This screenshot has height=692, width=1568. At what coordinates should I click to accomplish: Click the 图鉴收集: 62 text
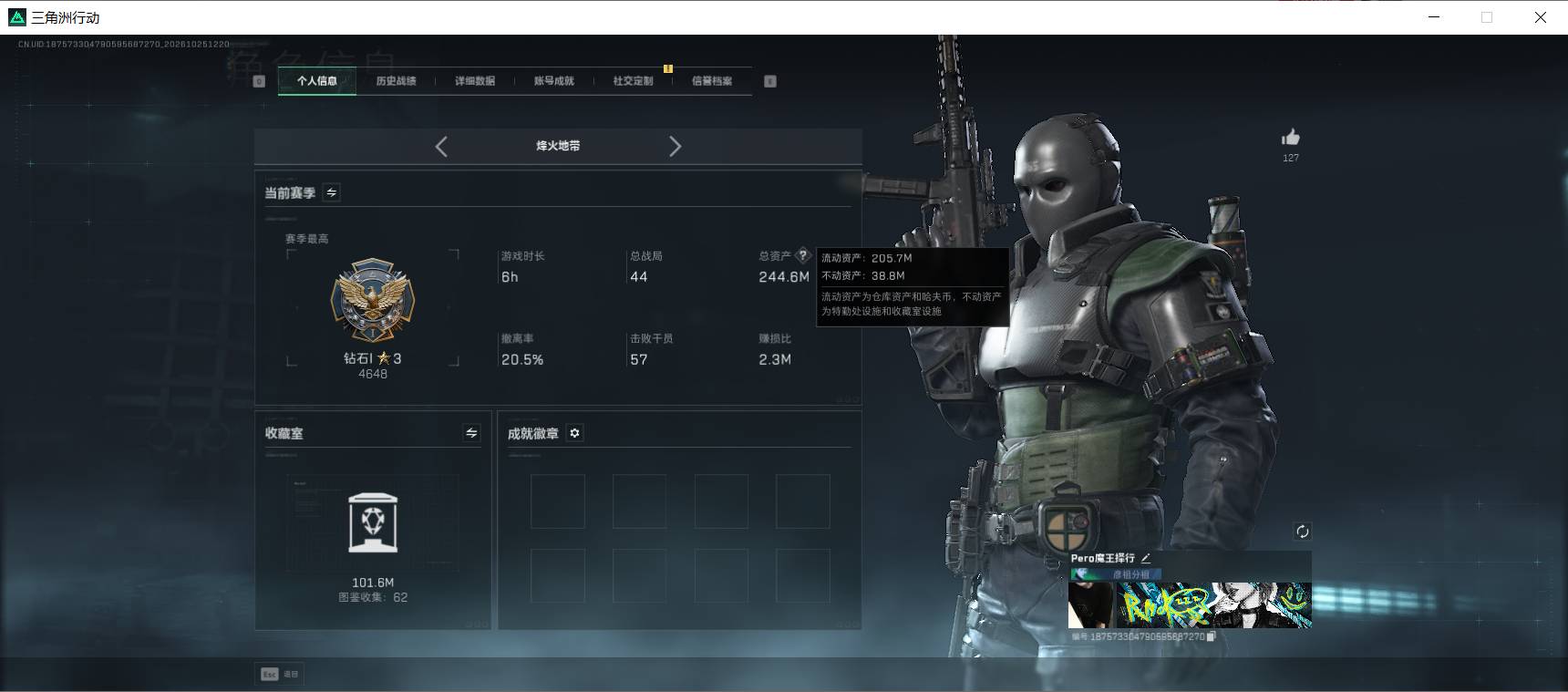point(373,597)
